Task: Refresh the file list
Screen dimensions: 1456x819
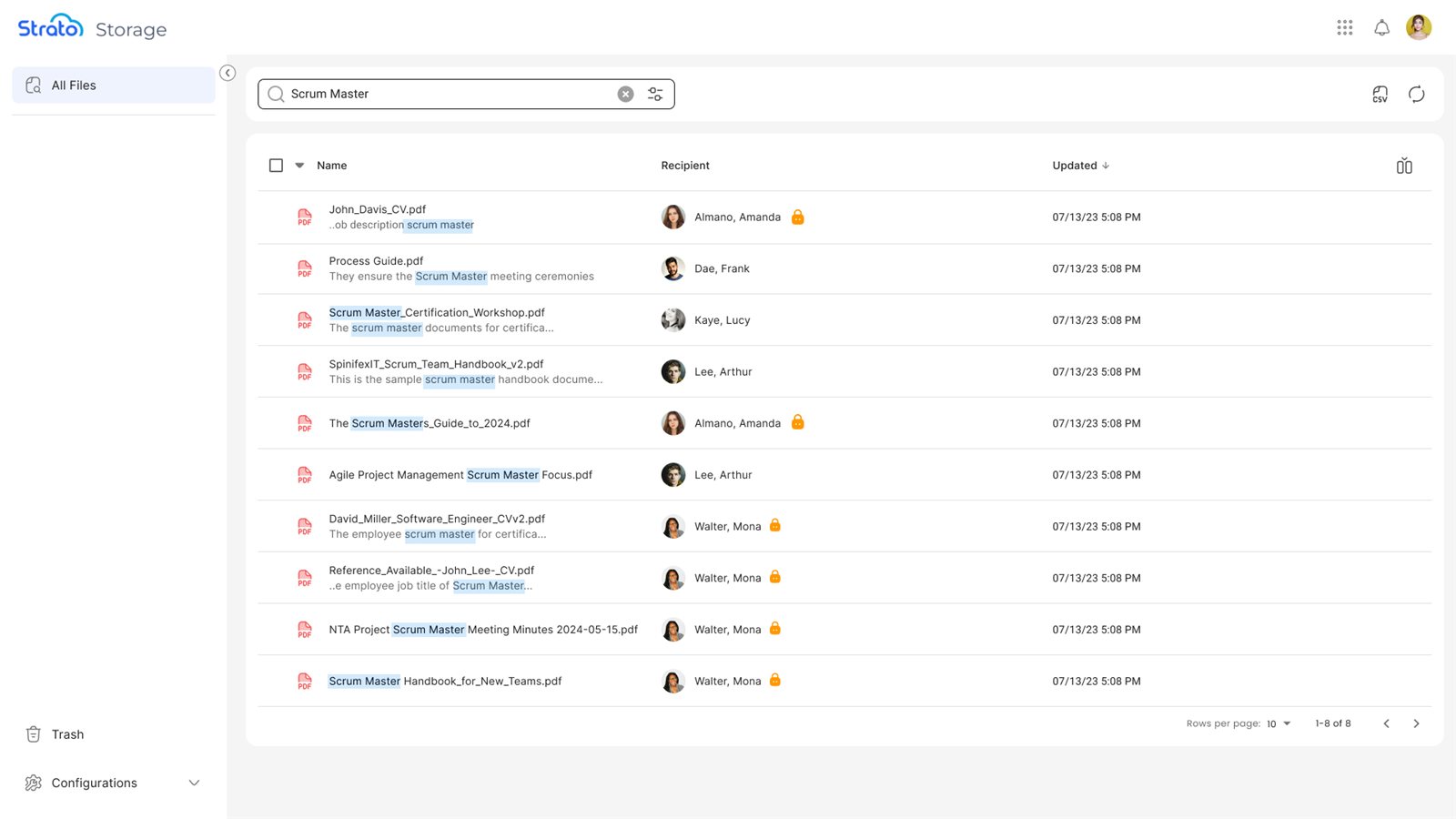Action: click(1416, 94)
